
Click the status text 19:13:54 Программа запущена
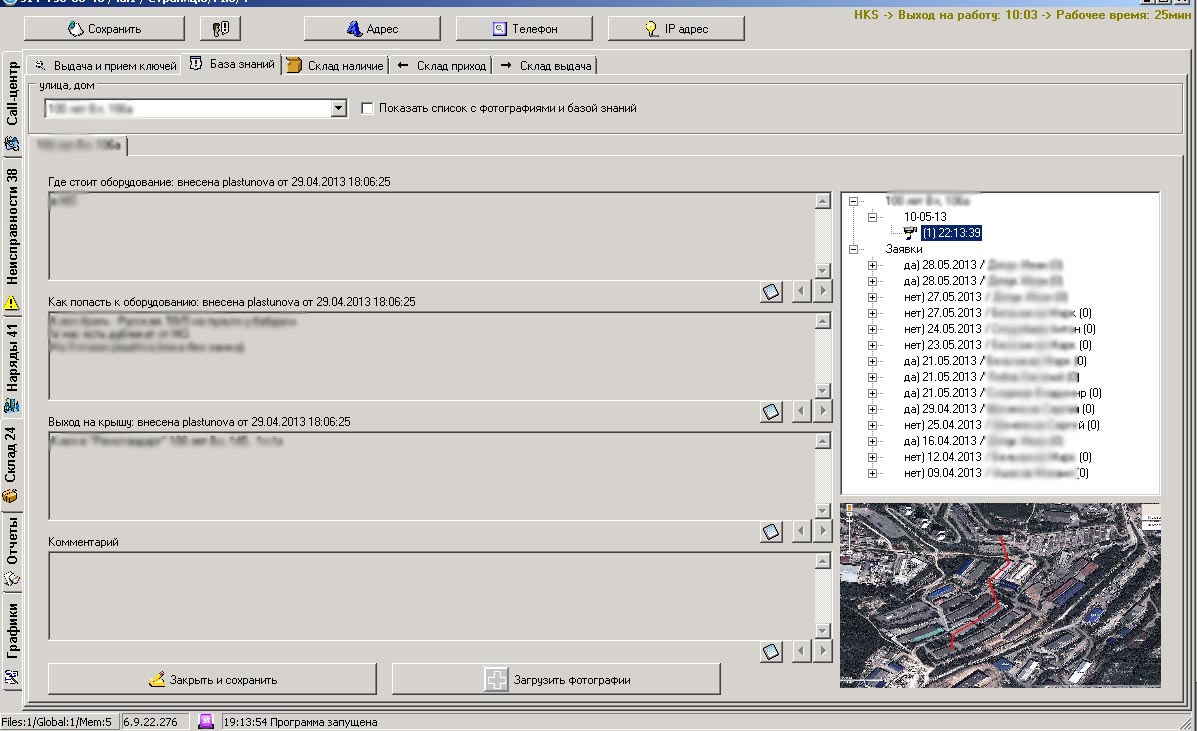pyautogui.click(x=300, y=722)
